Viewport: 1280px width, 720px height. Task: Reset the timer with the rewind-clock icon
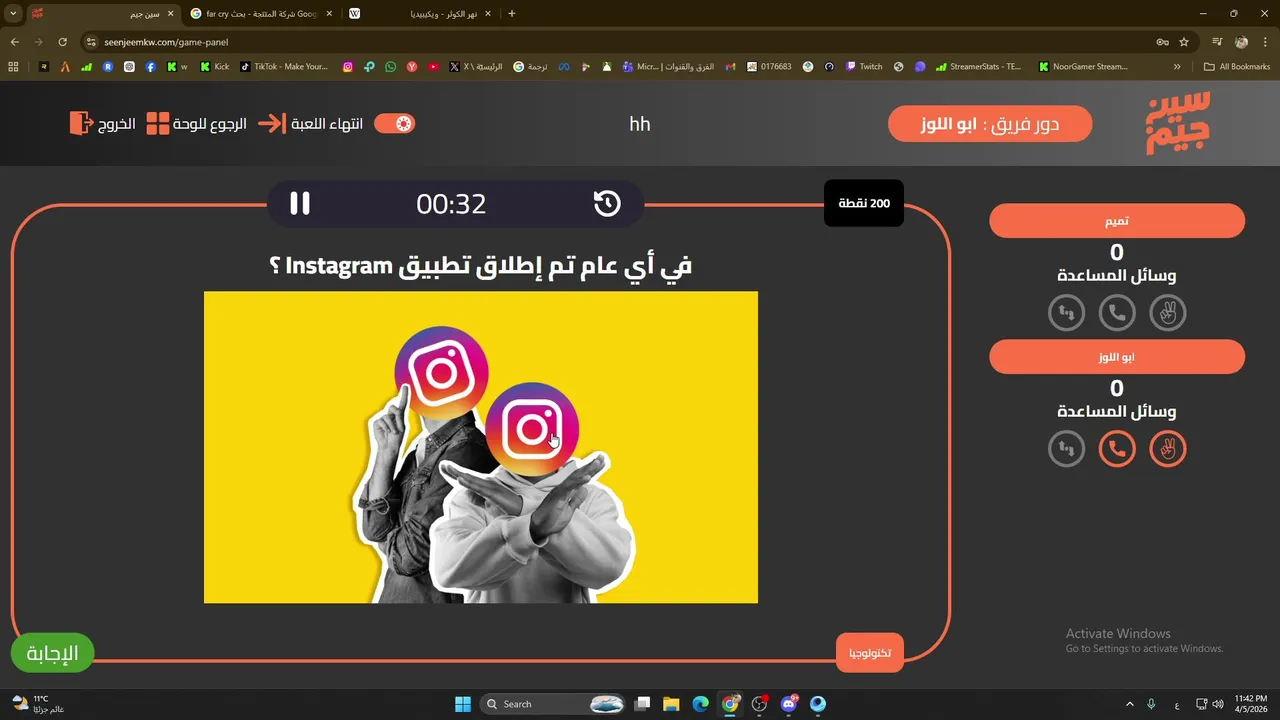point(607,204)
